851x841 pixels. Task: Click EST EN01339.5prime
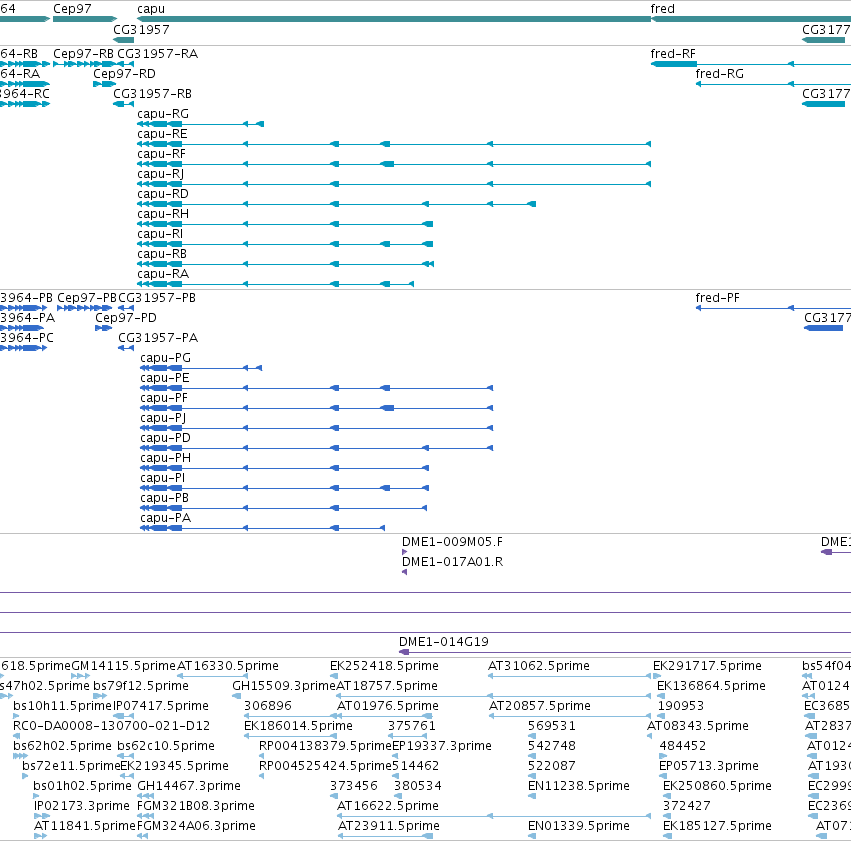[x=579, y=826]
